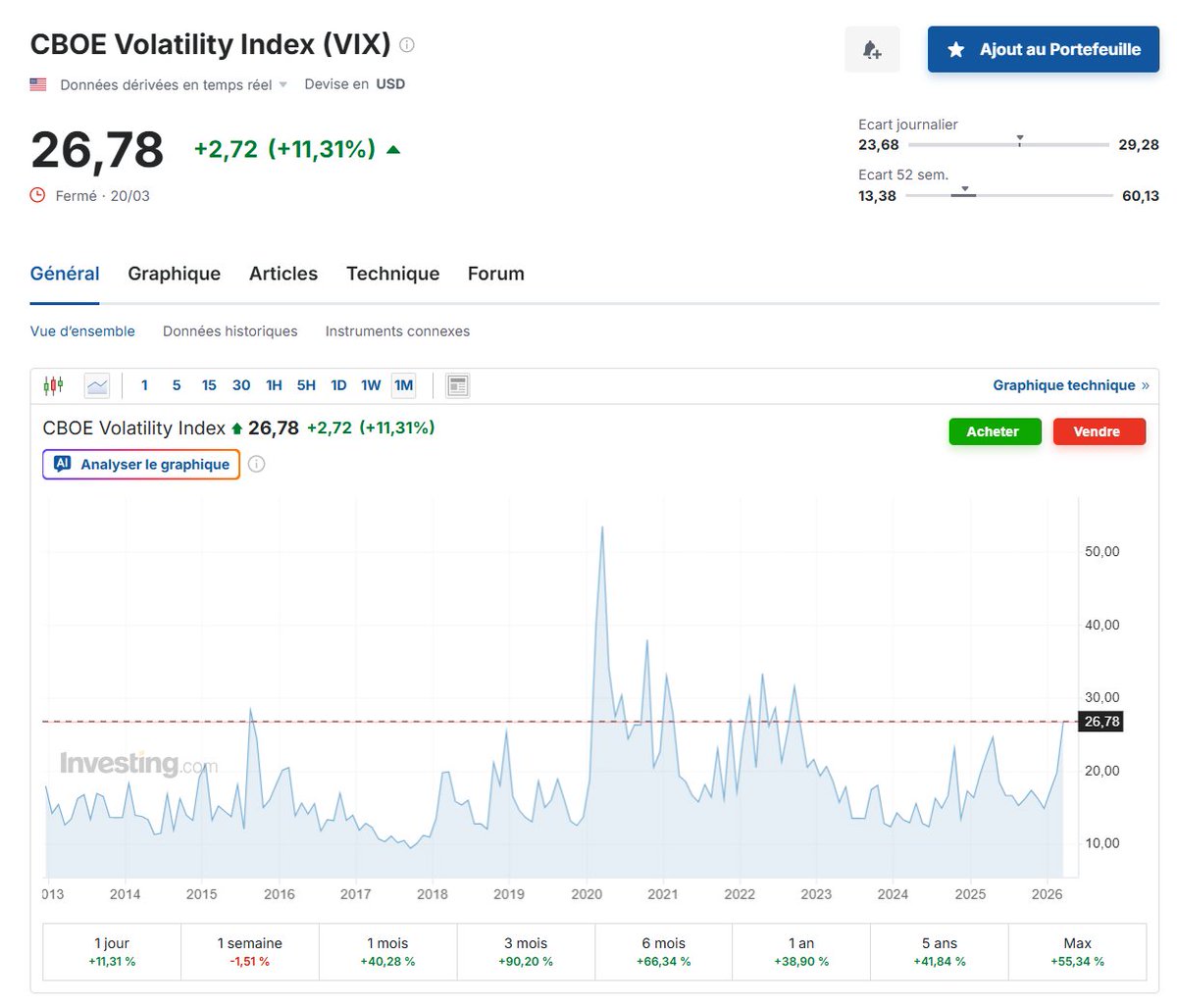Viewport: 1177px width, 1008px height.
Task: Open the Forum tab
Action: 496,274
